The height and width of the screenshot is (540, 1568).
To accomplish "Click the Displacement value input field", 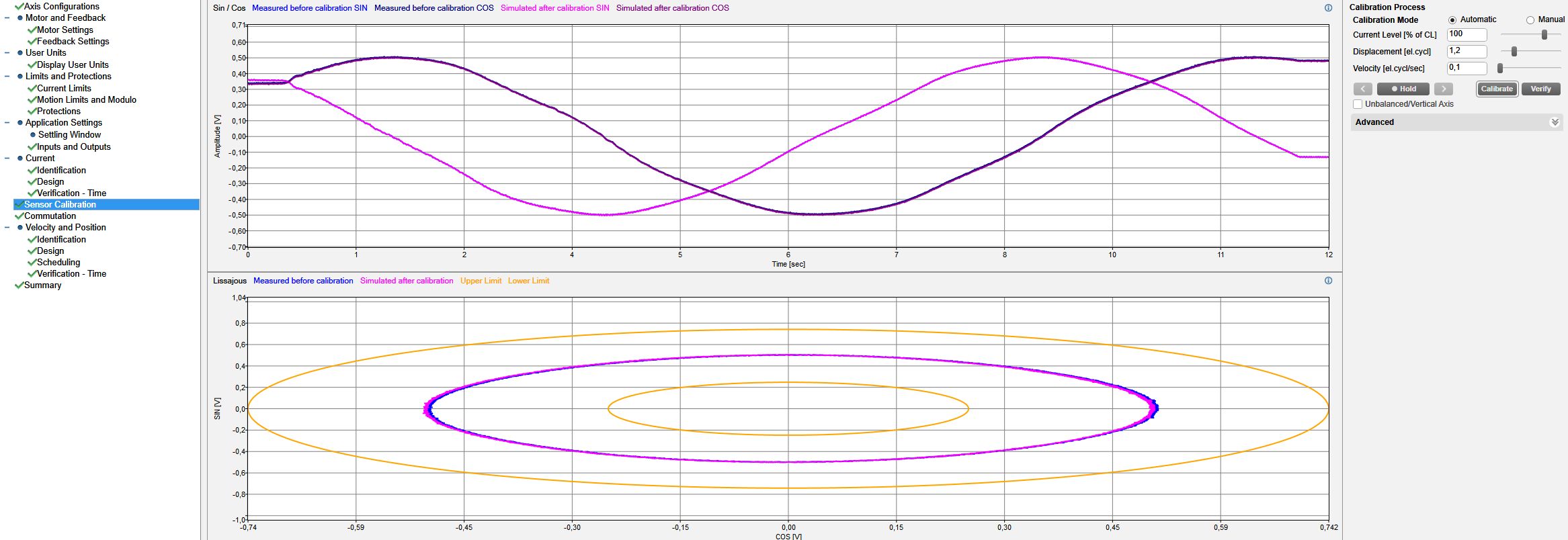I will tap(1466, 52).
